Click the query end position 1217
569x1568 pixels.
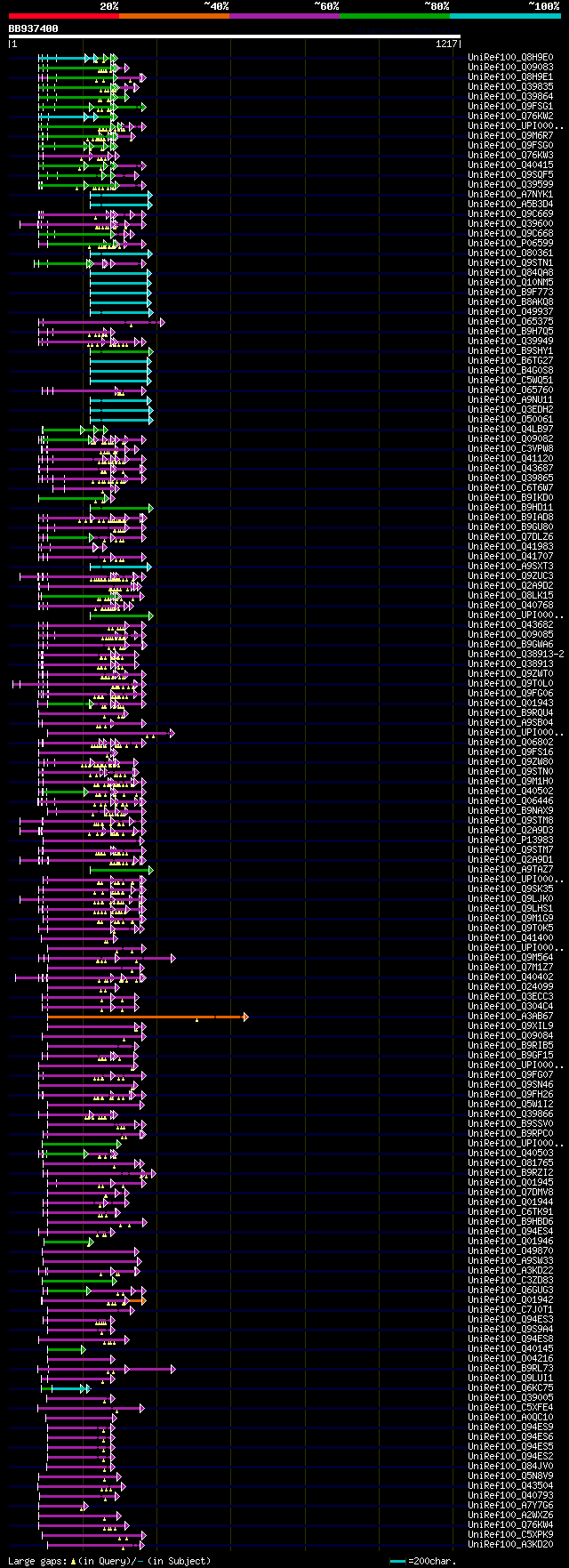coord(446,44)
